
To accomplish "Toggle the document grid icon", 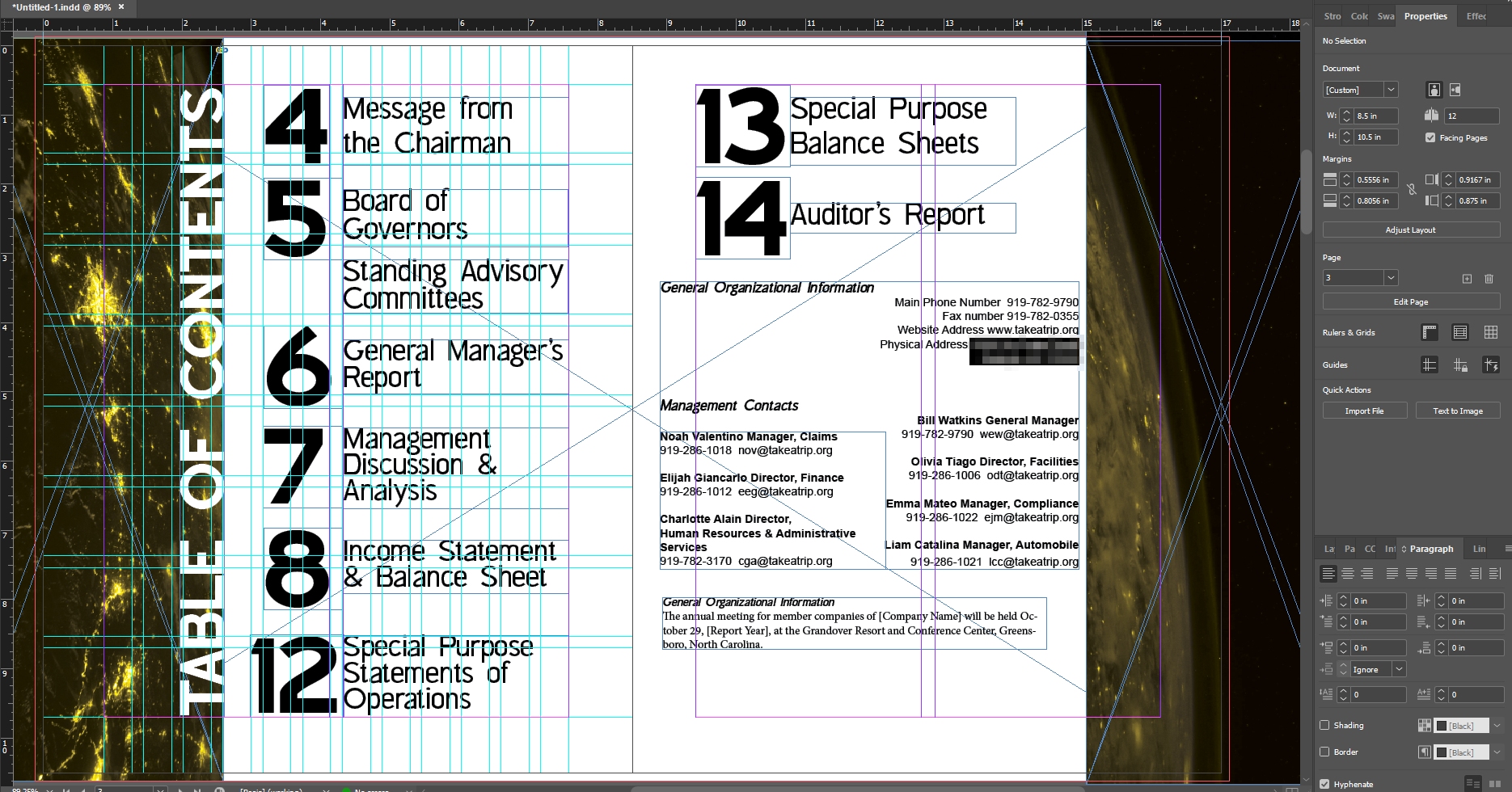I will [1491, 332].
